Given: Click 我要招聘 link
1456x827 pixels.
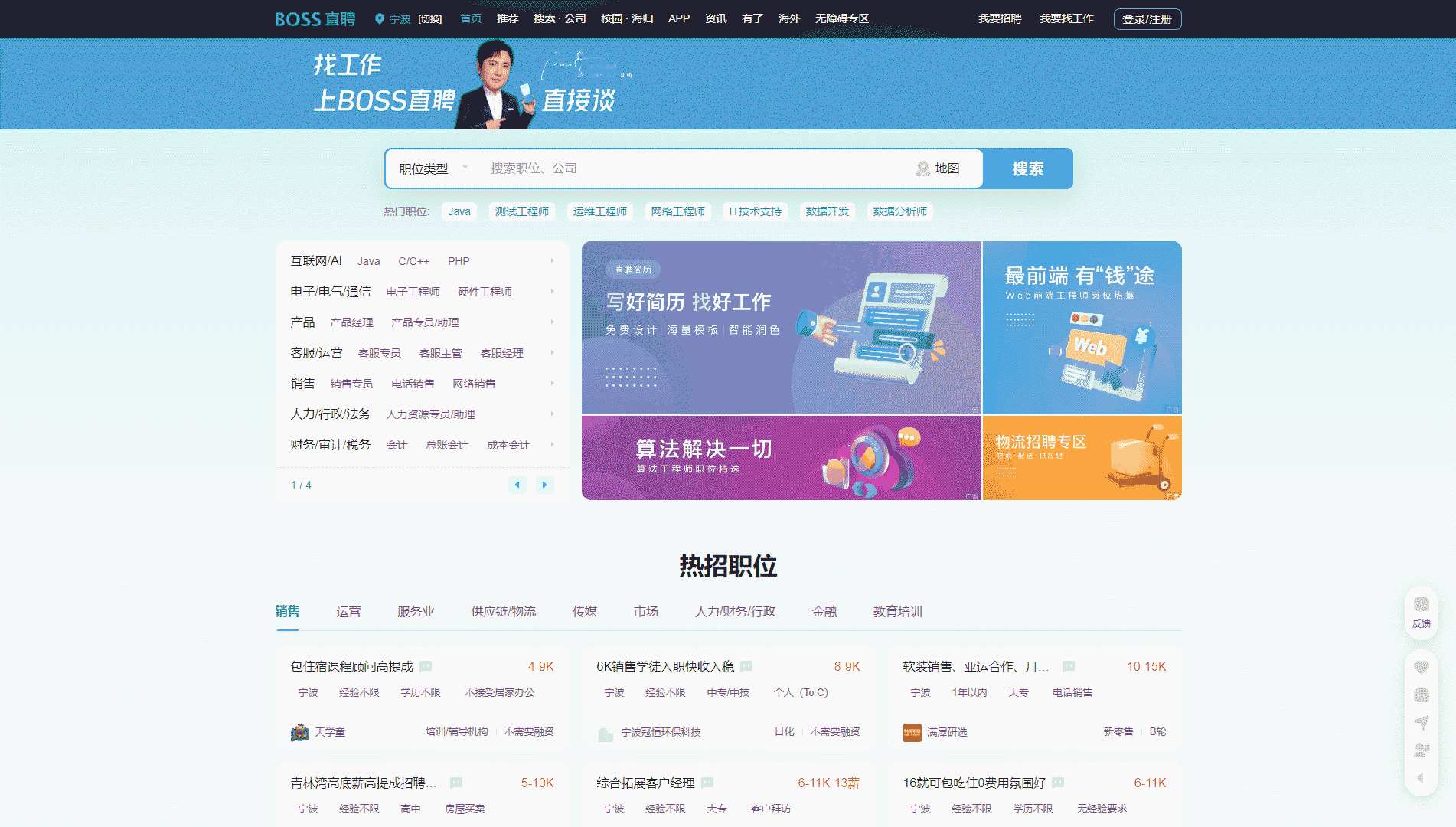Looking at the screenshot, I should pos(1000,18).
